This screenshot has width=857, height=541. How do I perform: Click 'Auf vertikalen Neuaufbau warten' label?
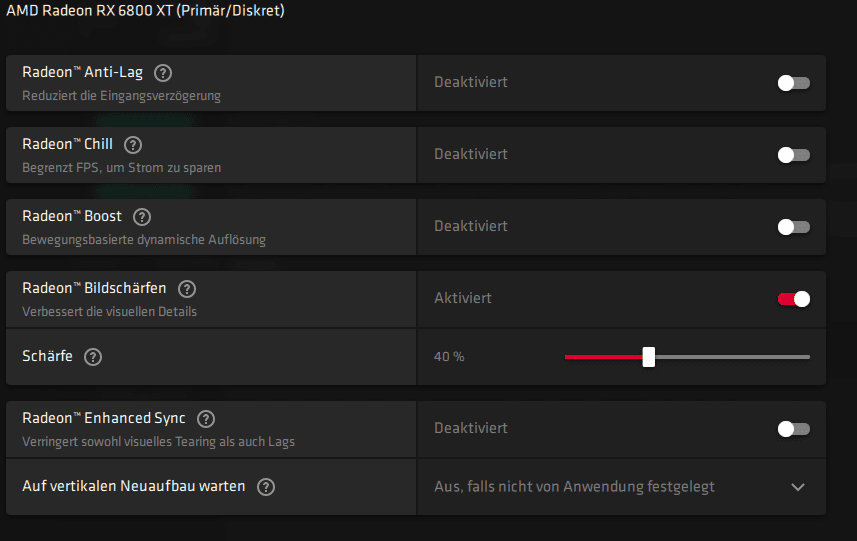(x=134, y=486)
